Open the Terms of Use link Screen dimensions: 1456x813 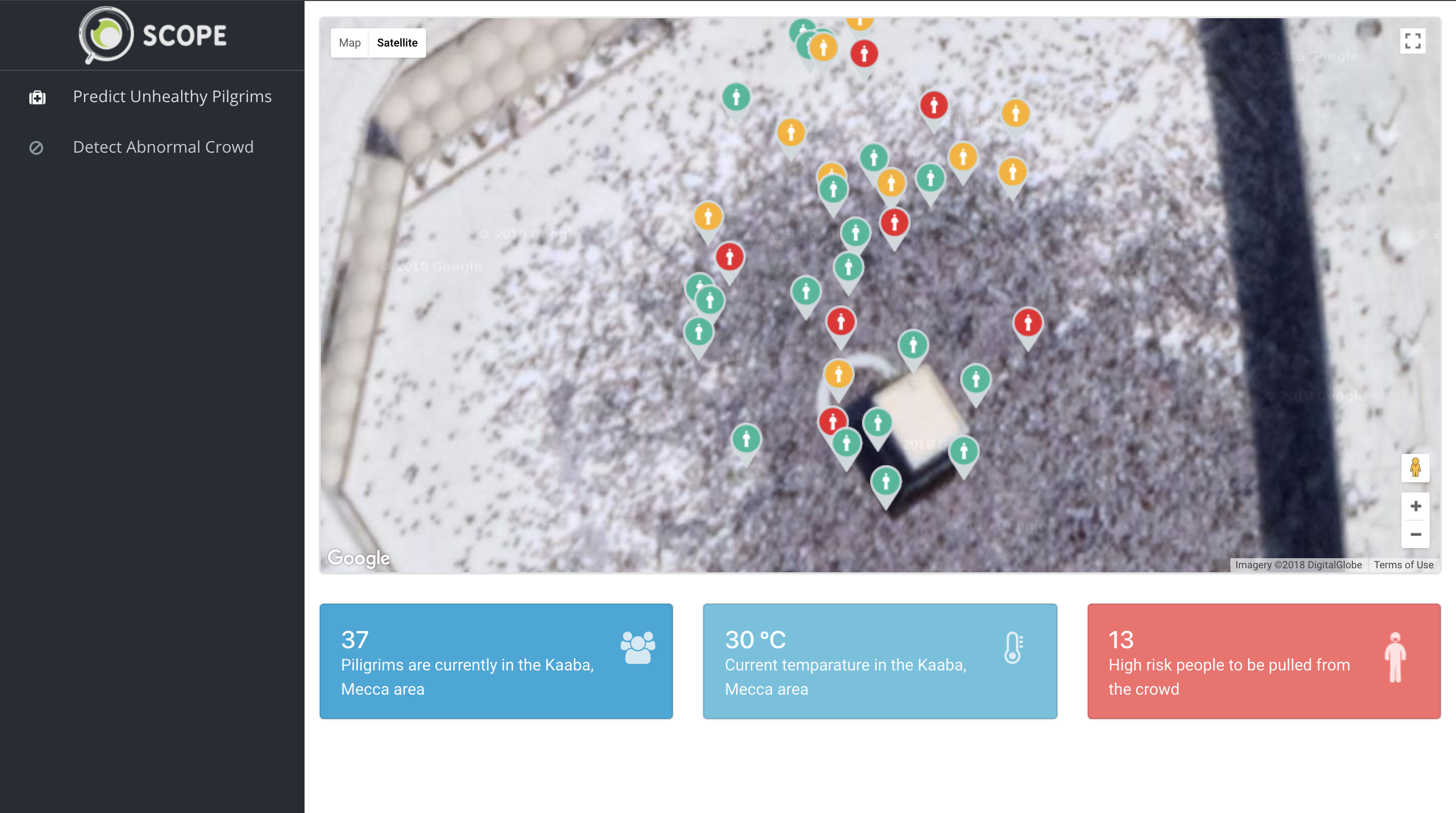tap(1403, 564)
